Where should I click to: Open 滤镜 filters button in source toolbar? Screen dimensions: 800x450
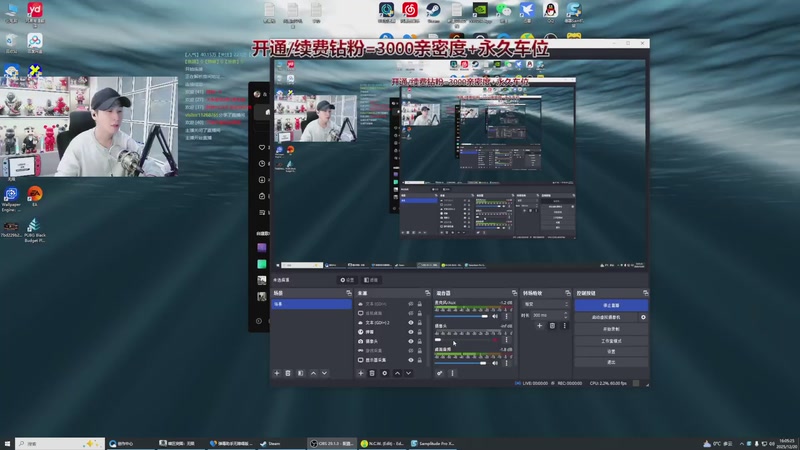click(x=371, y=280)
